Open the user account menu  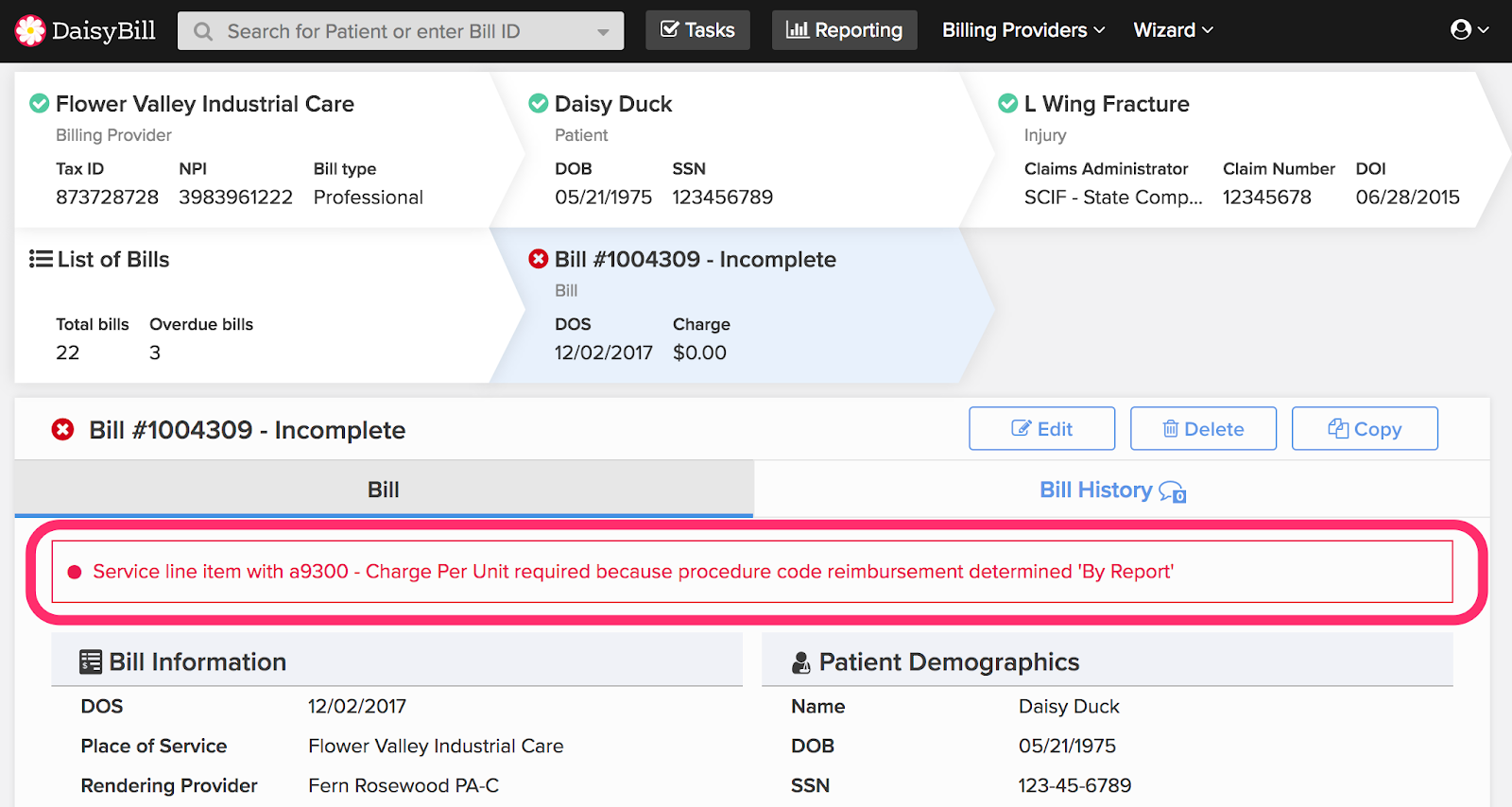[1469, 30]
